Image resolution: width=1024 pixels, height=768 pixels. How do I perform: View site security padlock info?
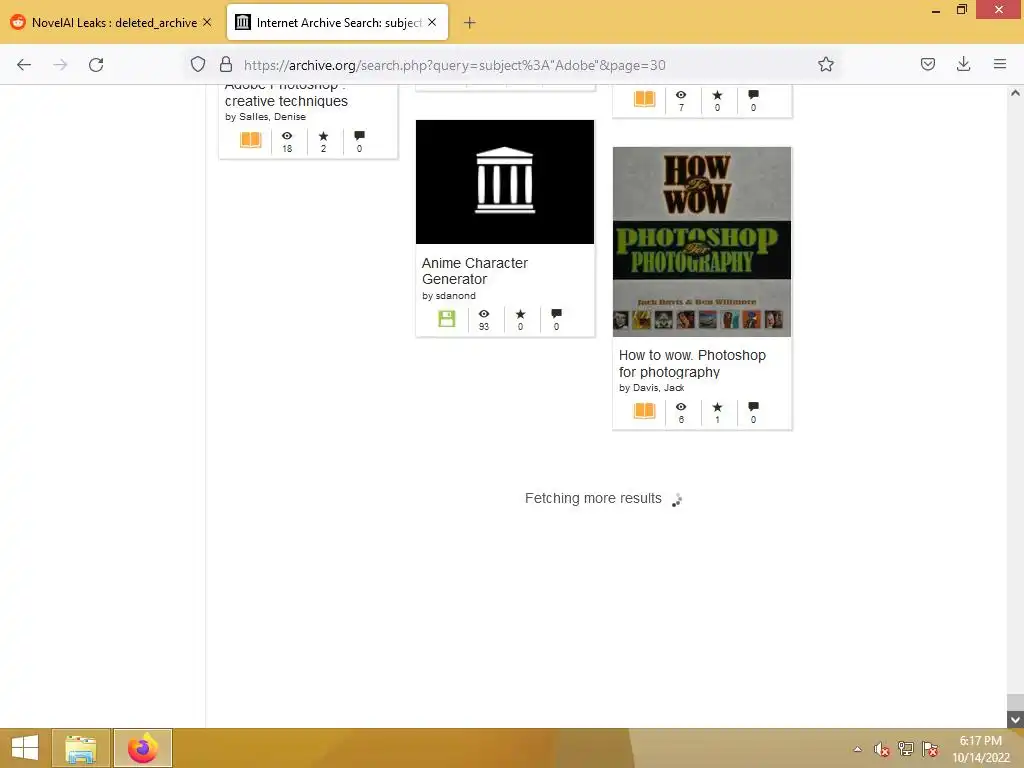(226, 64)
